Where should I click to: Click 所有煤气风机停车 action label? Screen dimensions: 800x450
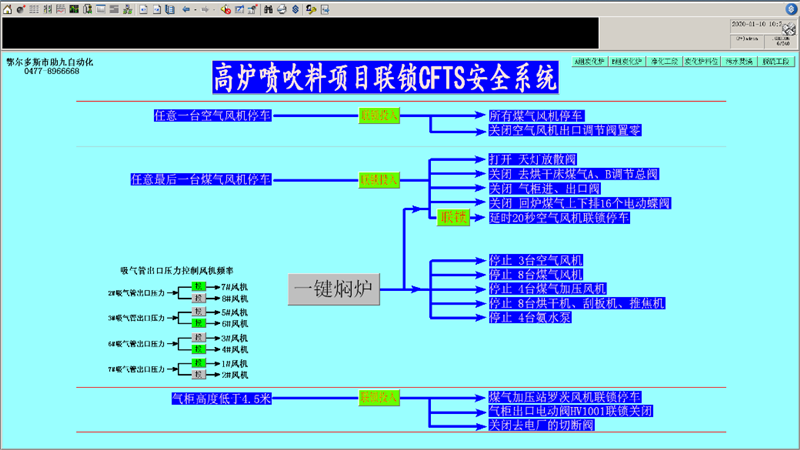point(537,116)
